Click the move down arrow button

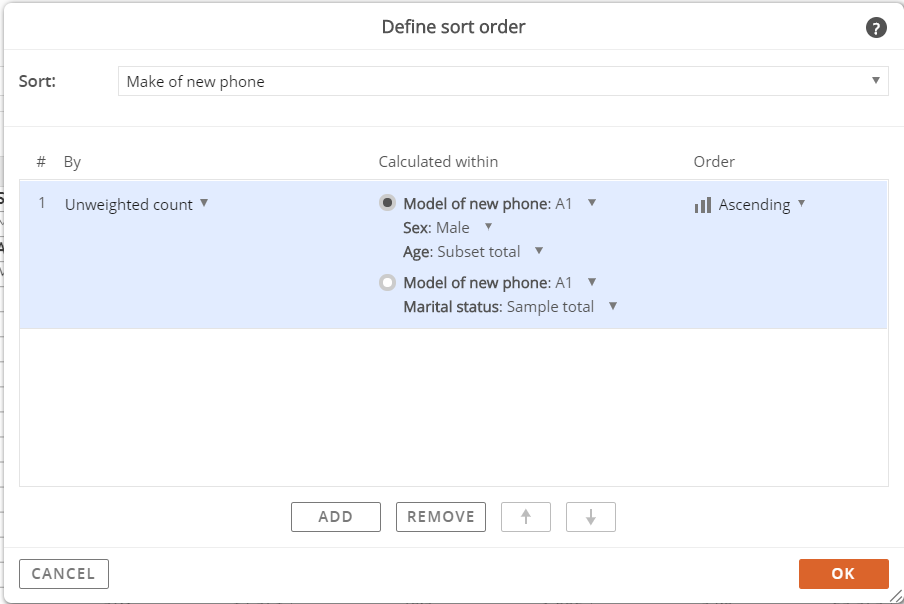(x=591, y=517)
